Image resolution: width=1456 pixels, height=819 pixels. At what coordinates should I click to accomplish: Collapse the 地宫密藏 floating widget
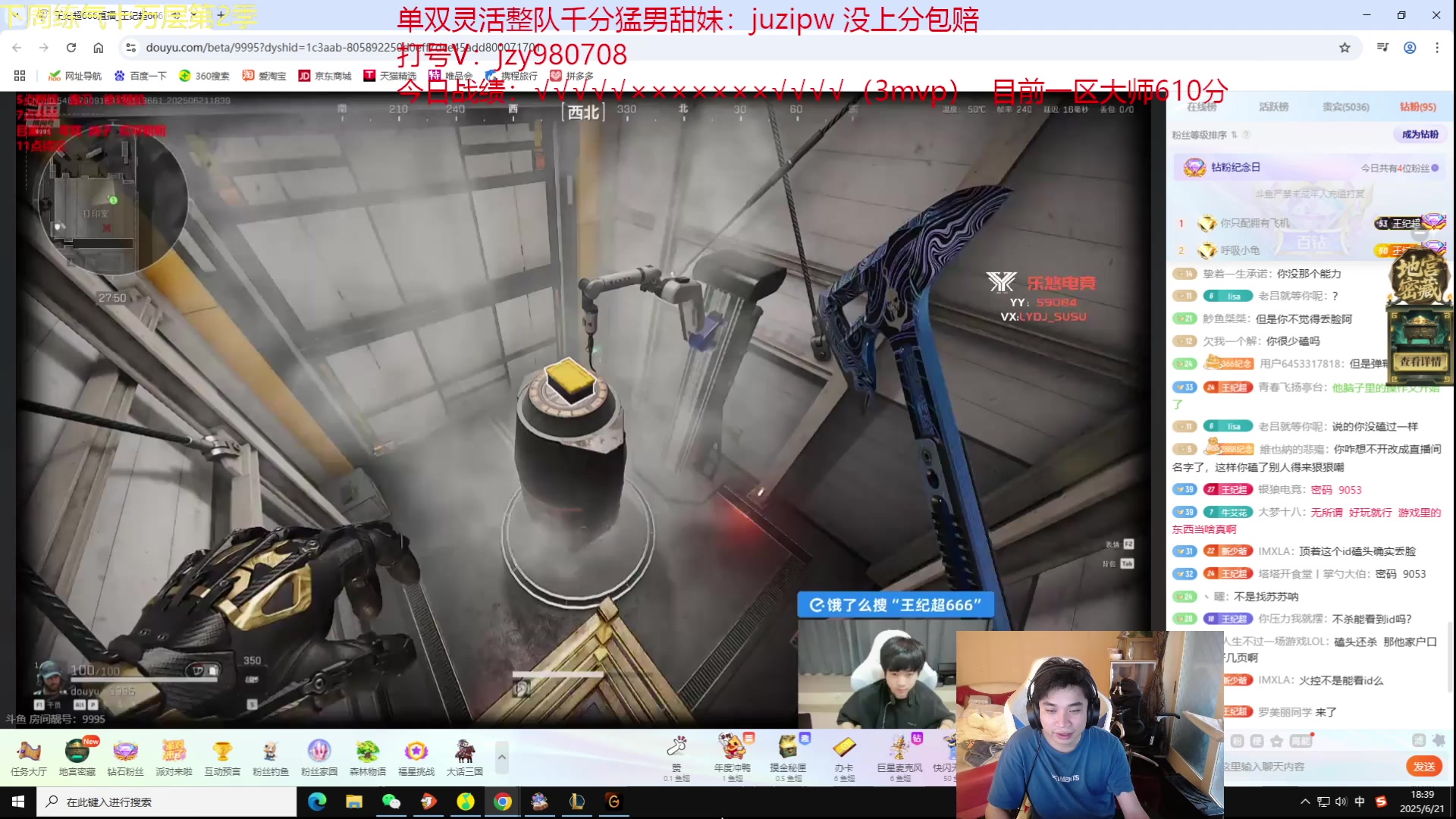[x=1420, y=235]
